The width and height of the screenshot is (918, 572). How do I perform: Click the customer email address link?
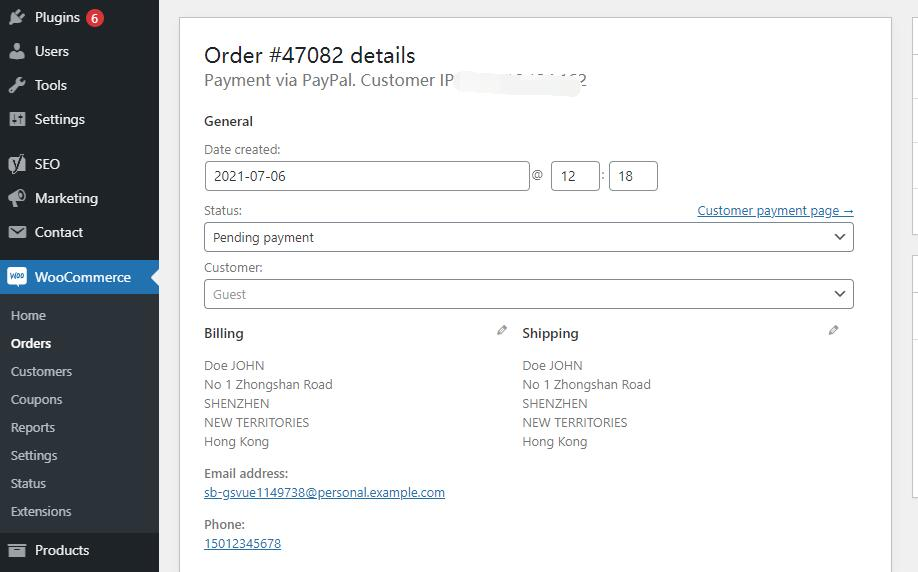[x=324, y=492]
